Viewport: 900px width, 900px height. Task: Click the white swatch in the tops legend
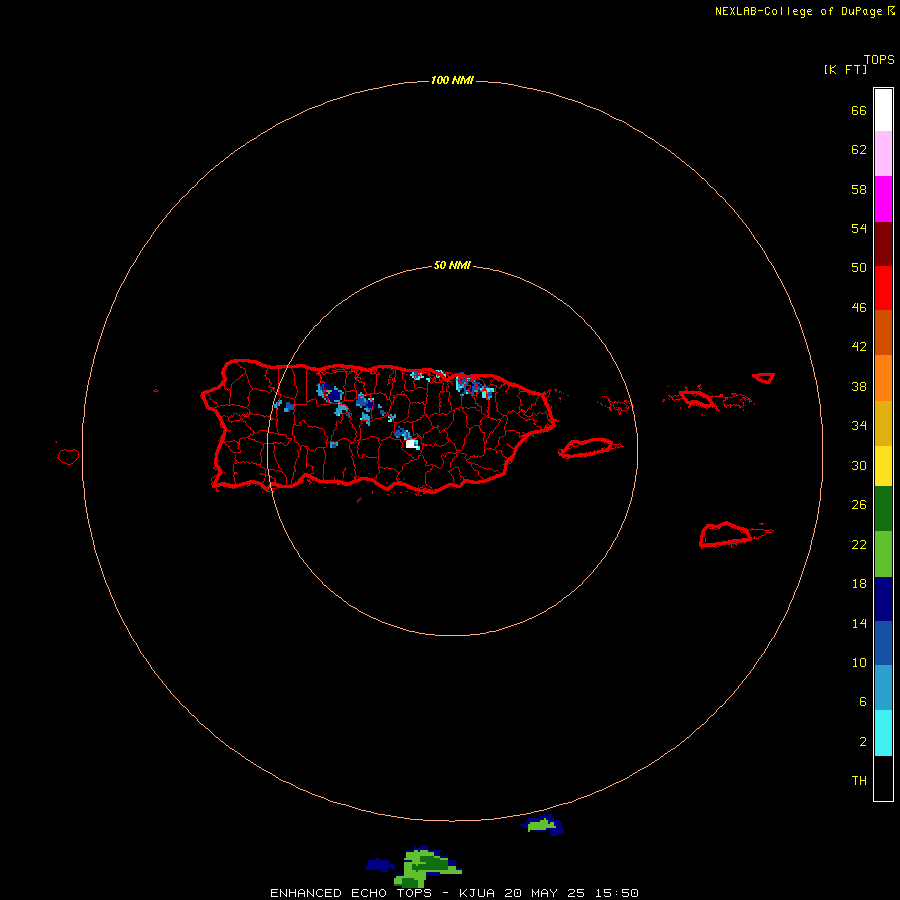click(x=883, y=110)
